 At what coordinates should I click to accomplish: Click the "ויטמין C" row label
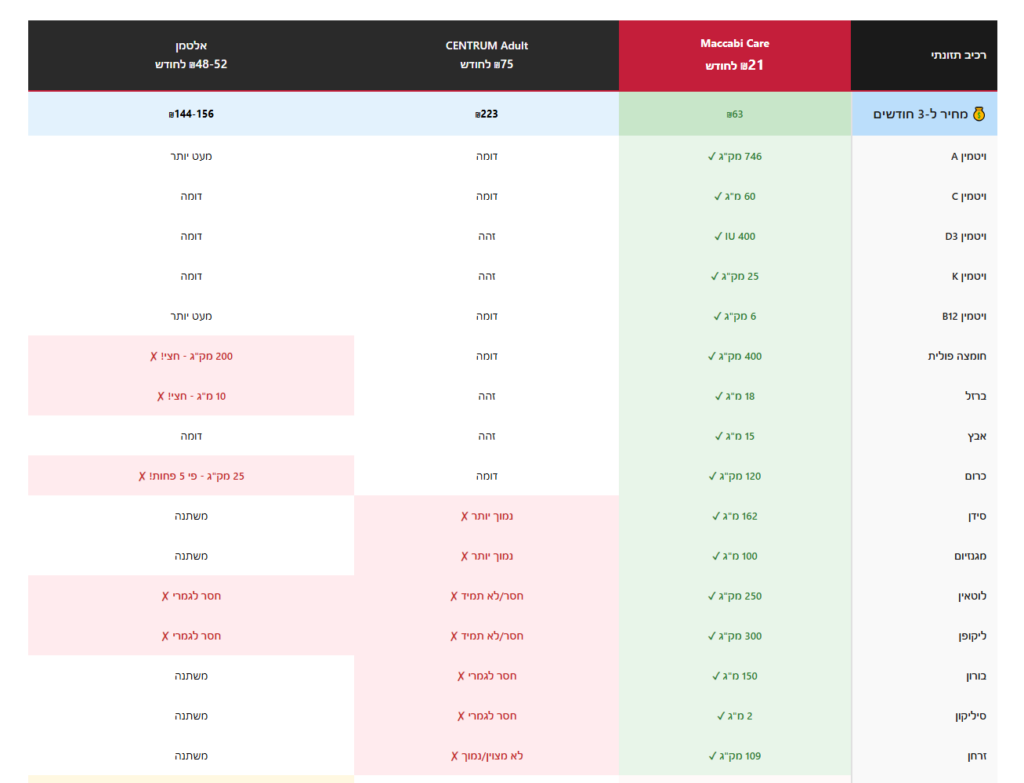coord(968,196)
